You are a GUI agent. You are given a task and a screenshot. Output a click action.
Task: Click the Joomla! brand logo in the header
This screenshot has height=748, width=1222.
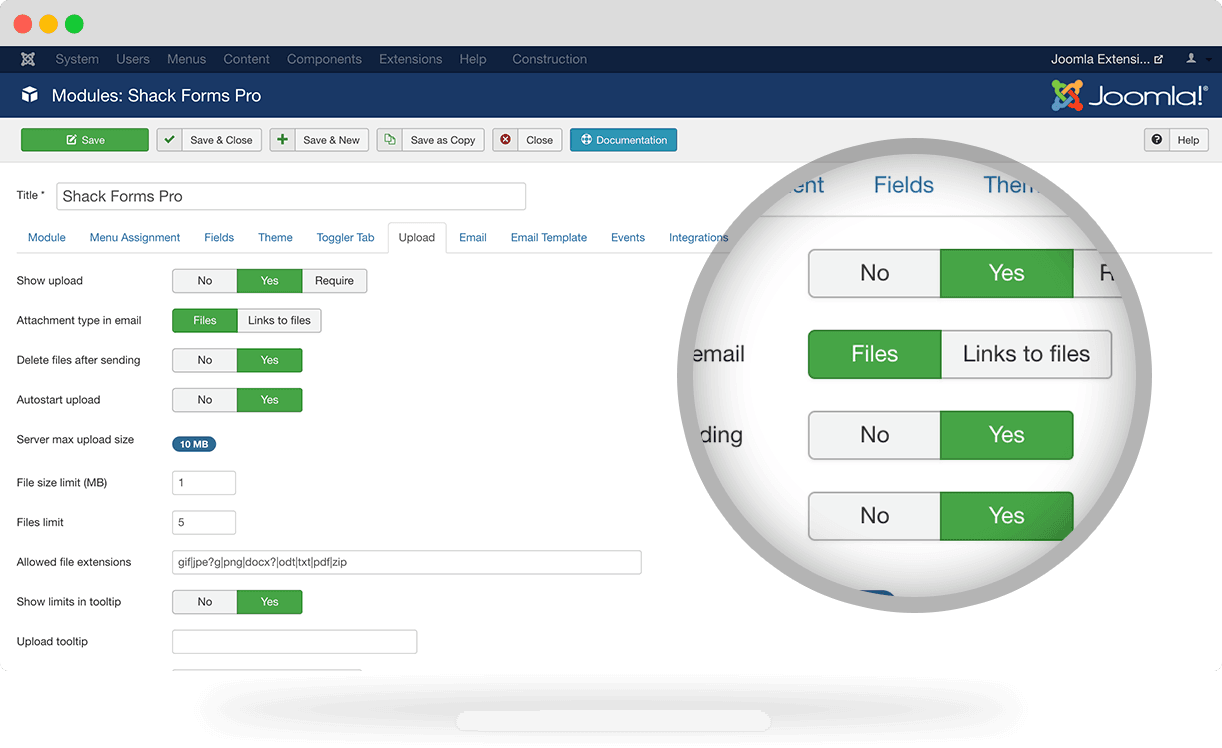1130,96
